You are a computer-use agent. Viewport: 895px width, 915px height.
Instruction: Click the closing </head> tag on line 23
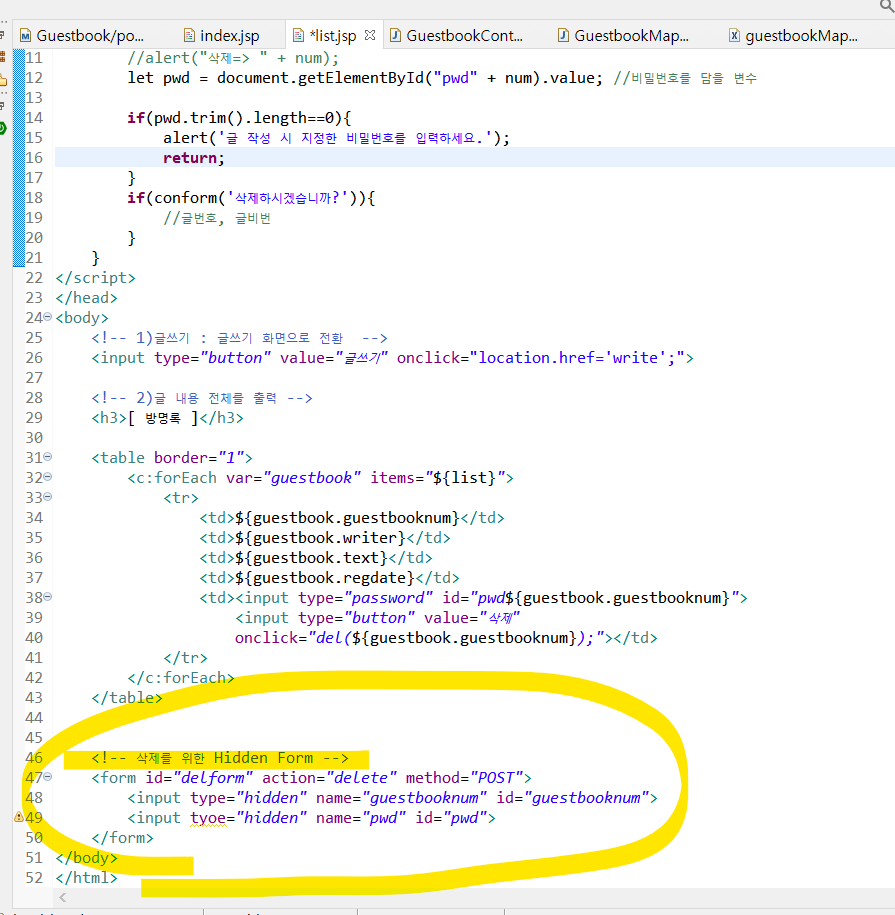[x=86, y=298]
